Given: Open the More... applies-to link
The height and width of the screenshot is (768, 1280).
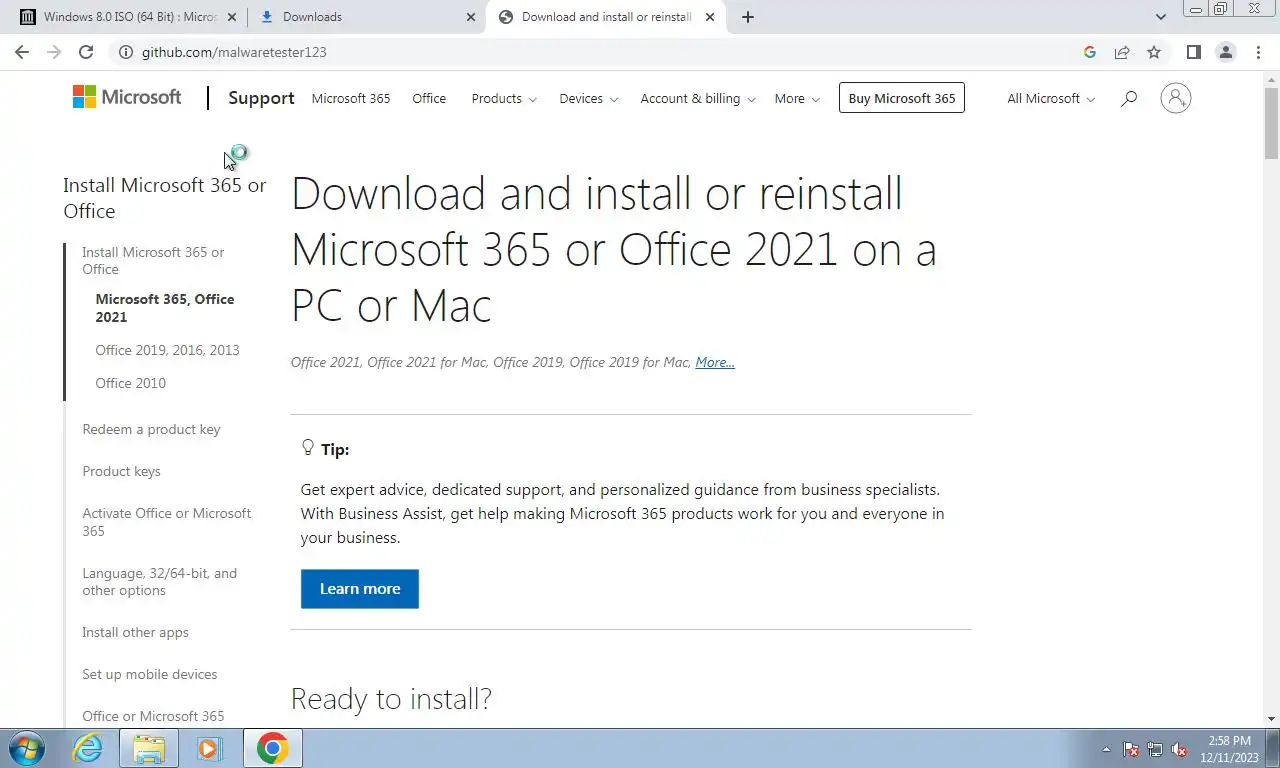Looking at the screenshot, I should pyautogui.click(x=715, y=362).
